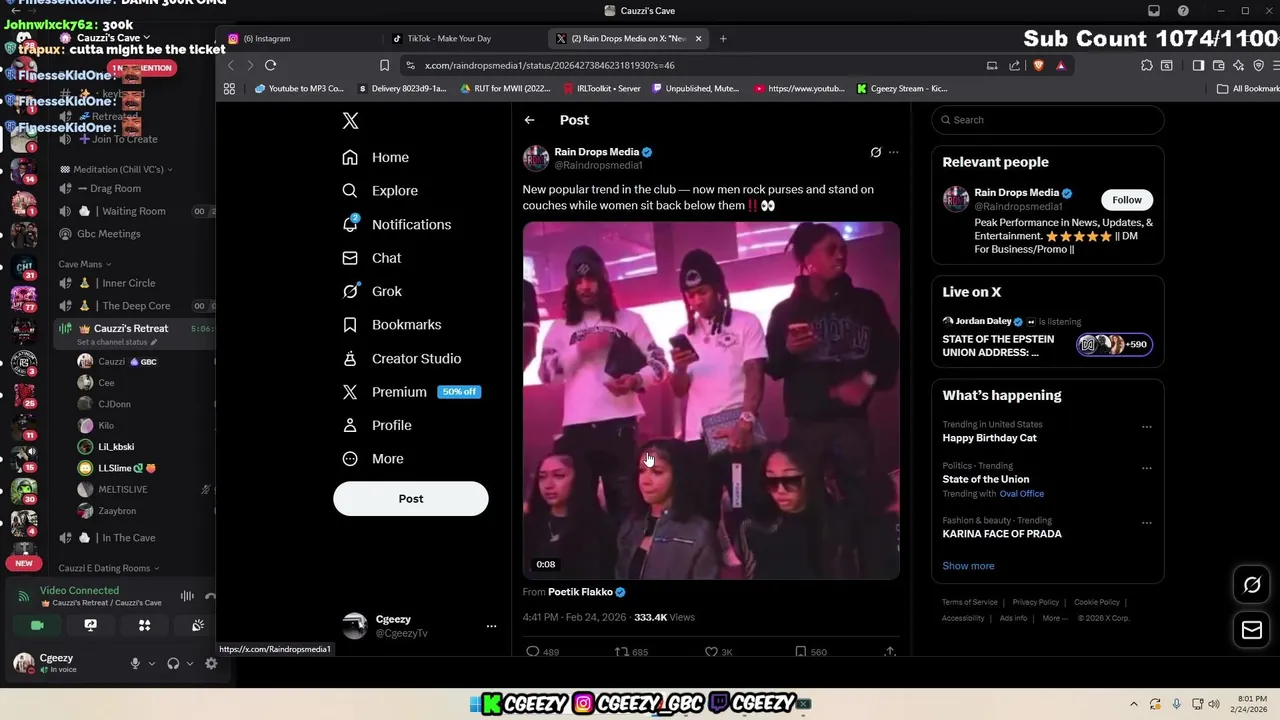
Task: Open Discord activities shapes icon
Action: [x=144, y=625]
